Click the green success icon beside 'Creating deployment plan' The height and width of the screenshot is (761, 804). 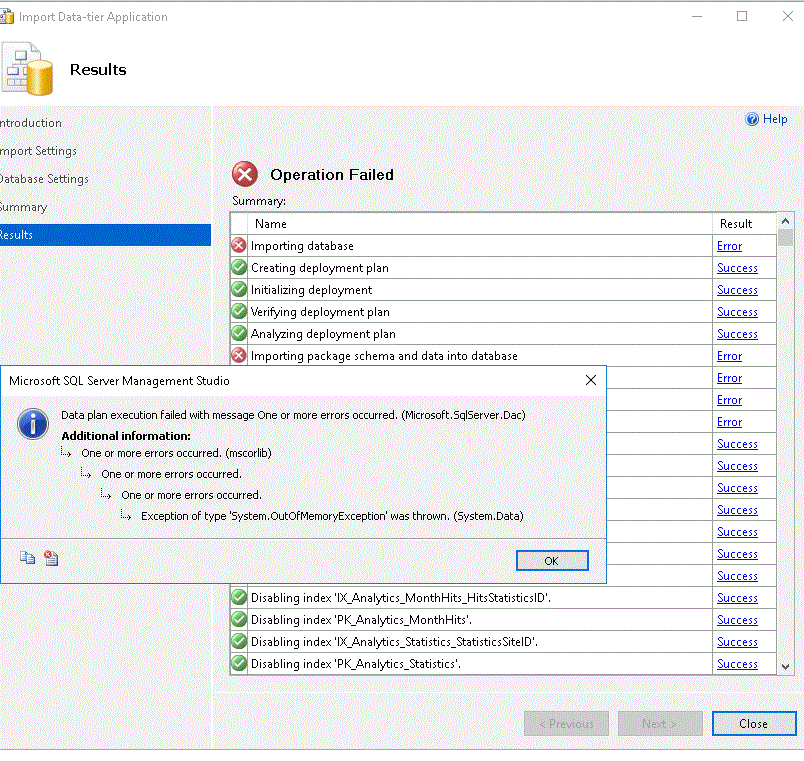click(x=237, y=267)
